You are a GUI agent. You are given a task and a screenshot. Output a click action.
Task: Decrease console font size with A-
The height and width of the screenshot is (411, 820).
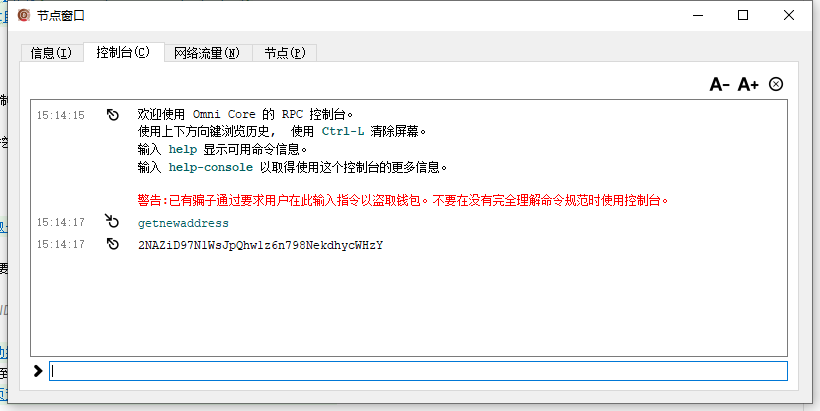[x=719, y=84]
